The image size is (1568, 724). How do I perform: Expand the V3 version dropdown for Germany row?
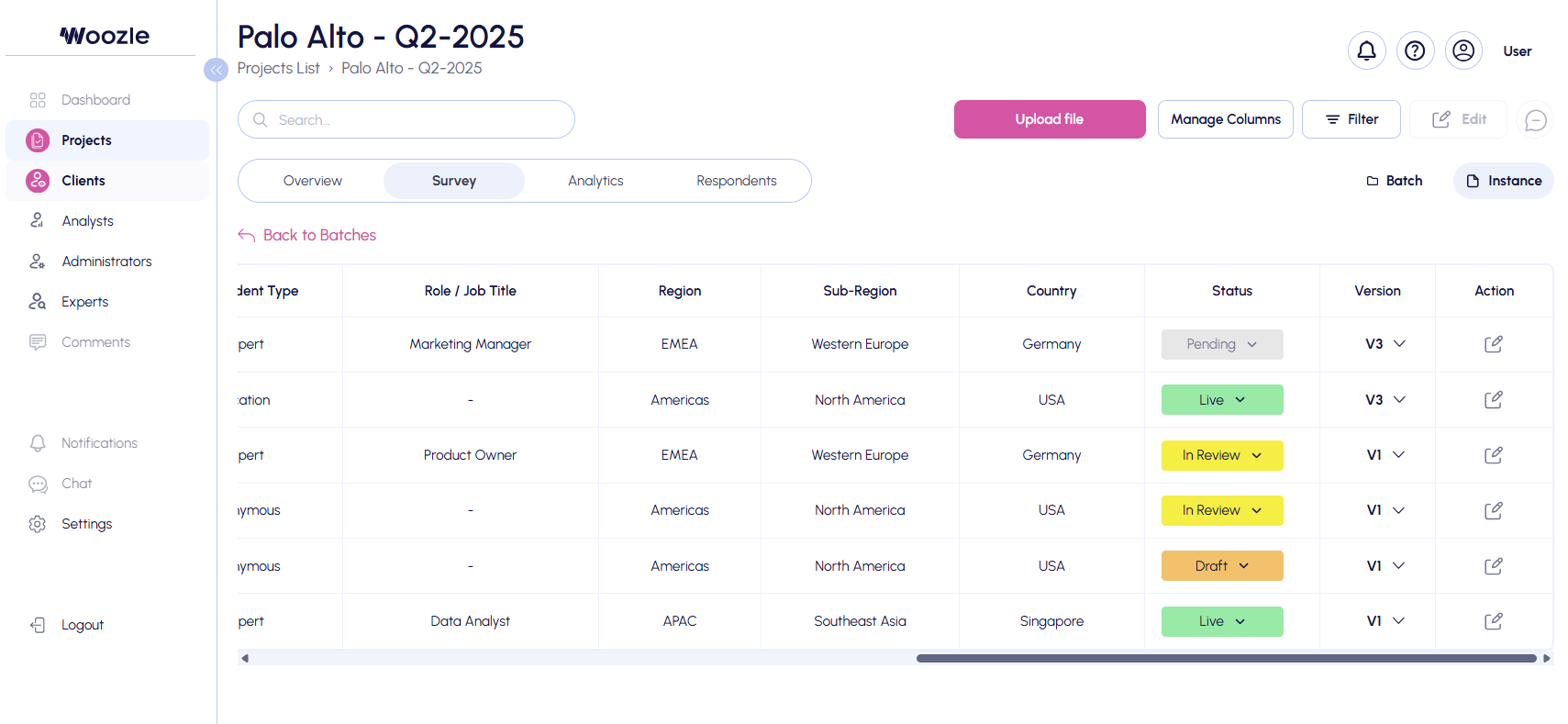[1385, 344]
